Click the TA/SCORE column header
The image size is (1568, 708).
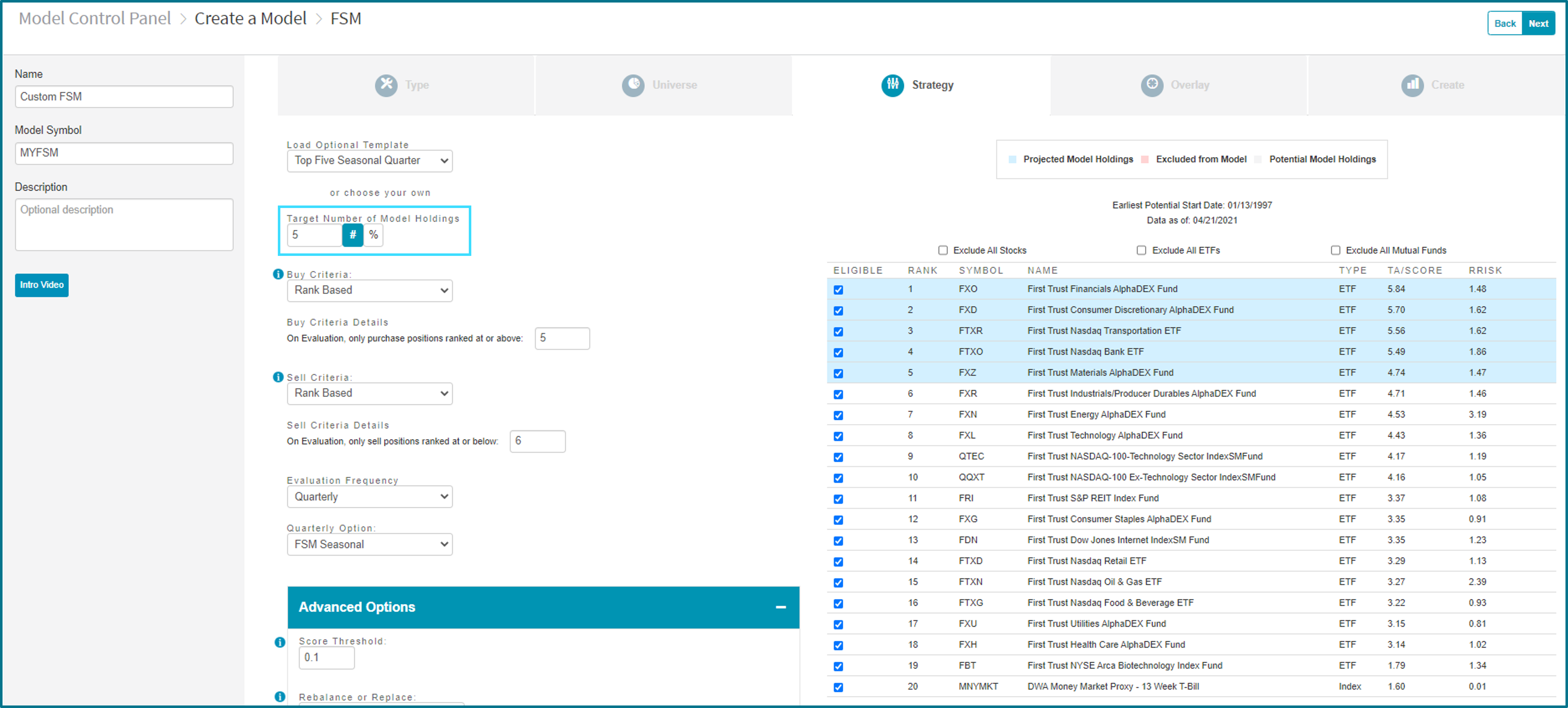[1415, 271]
